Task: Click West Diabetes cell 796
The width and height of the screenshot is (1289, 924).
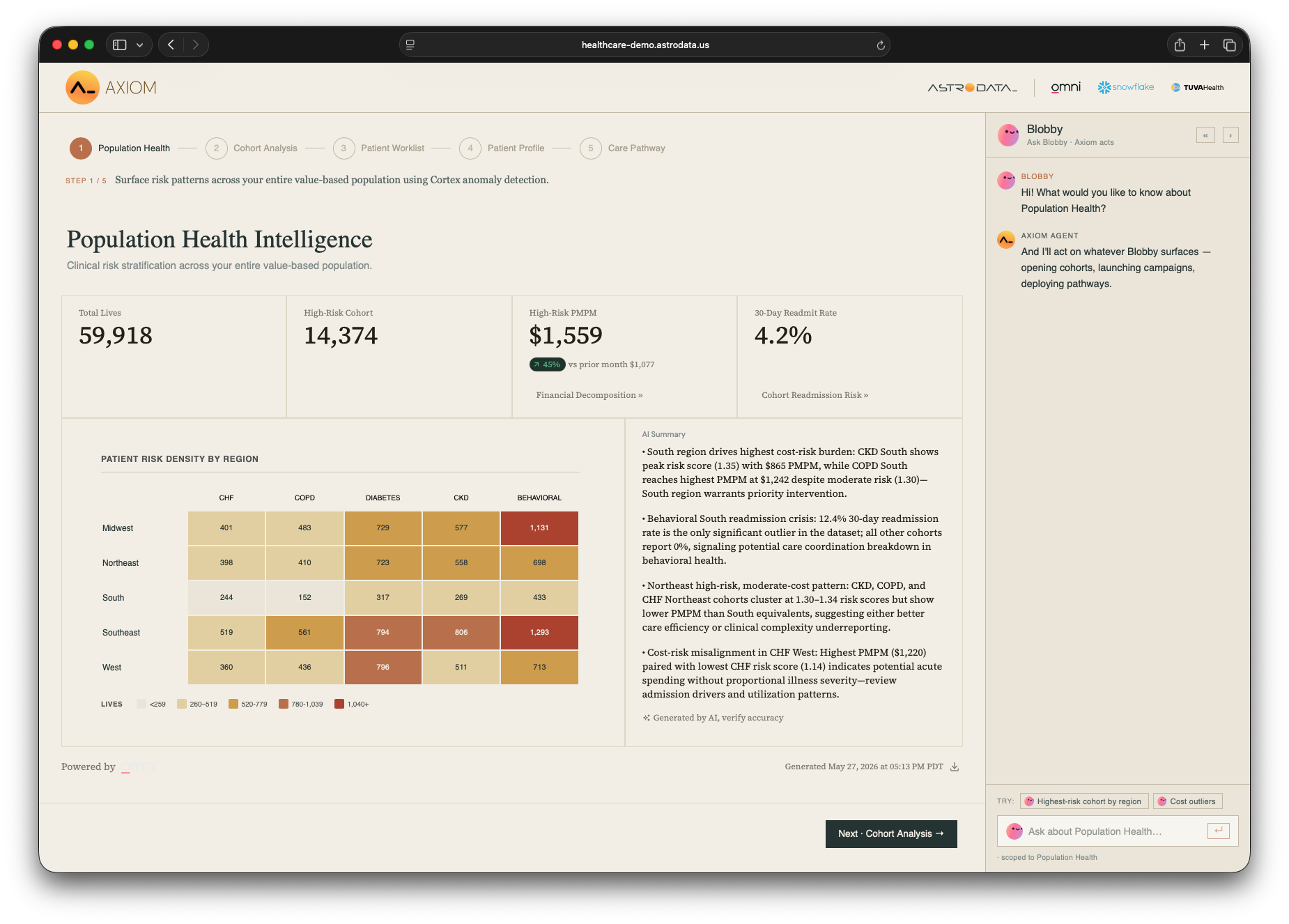Action: (x=383, y=668)
